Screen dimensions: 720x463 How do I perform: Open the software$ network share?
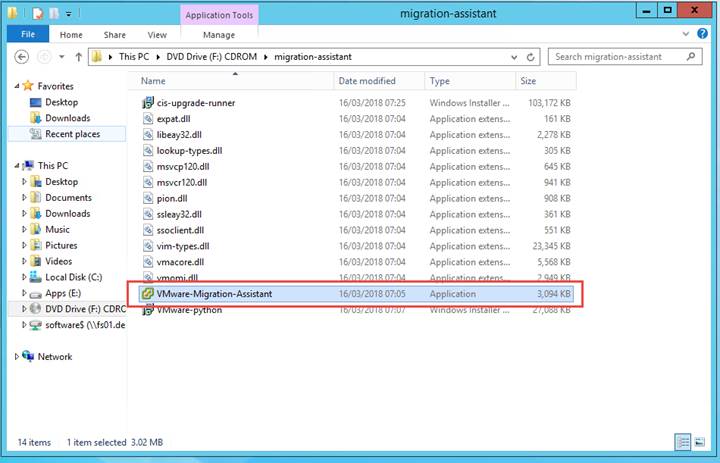pos(85,325)
